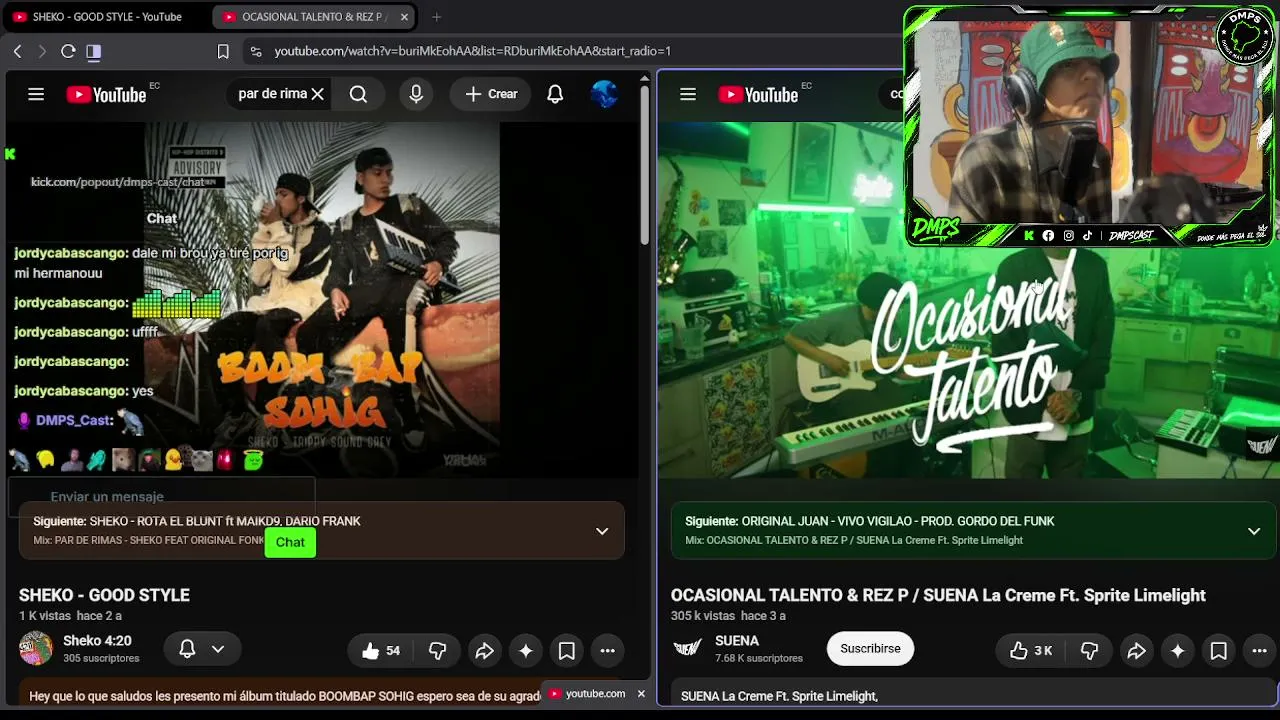Open Sheko 4:20 notification preferences dropdown

pyautogui.click(x=202, y=649)
